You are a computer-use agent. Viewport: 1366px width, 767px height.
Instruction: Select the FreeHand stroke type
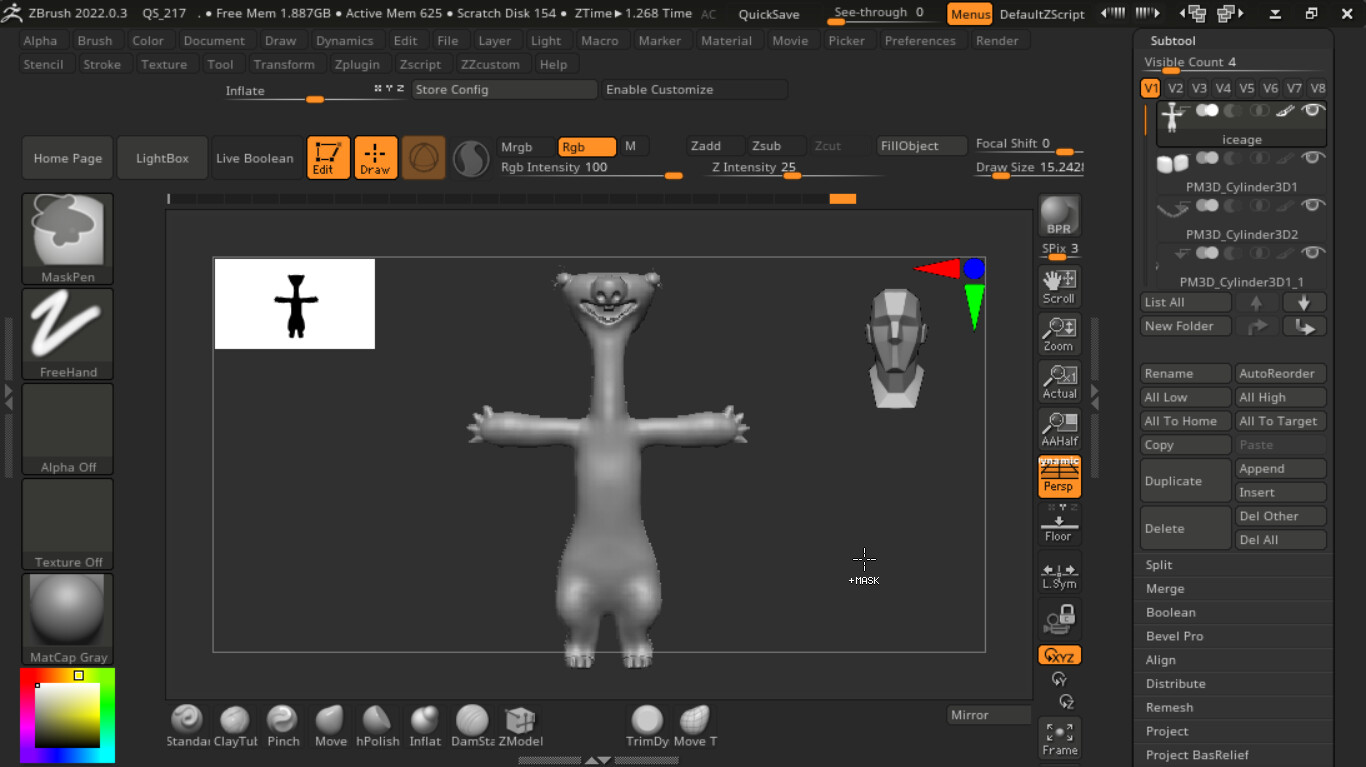coord(67,330)
